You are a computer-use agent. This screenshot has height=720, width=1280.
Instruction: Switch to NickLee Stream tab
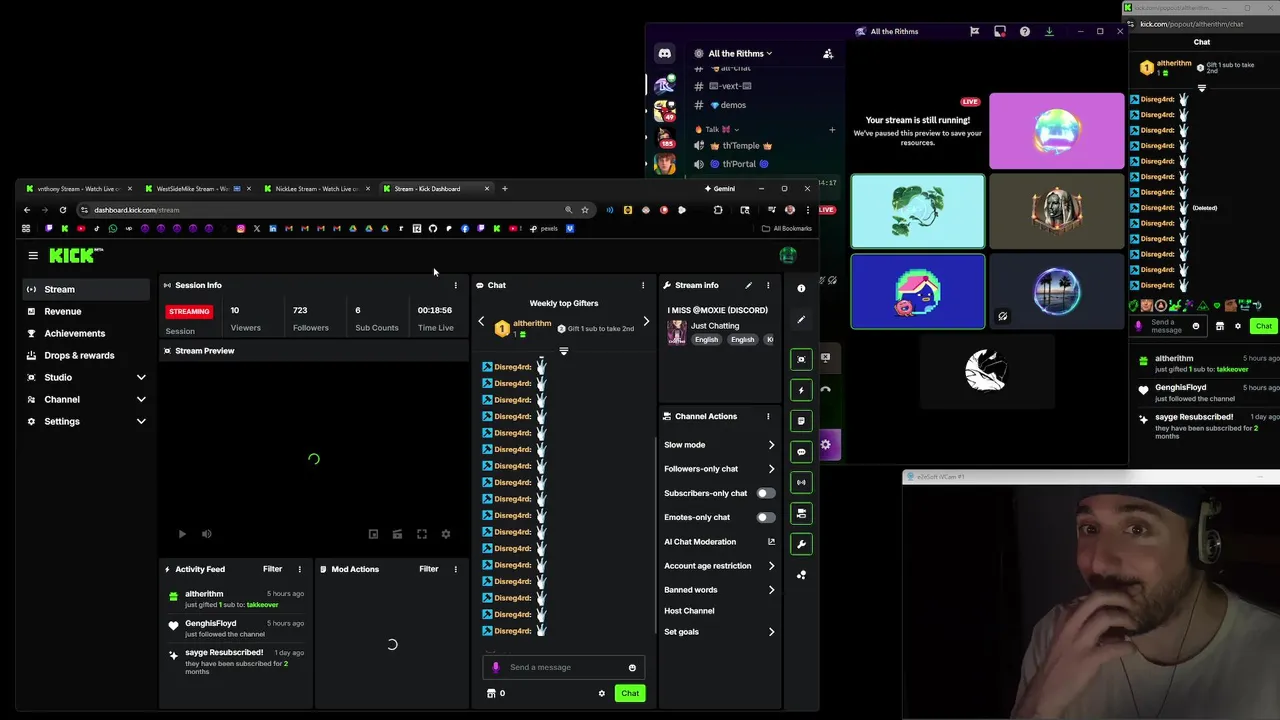coord(315,188)
